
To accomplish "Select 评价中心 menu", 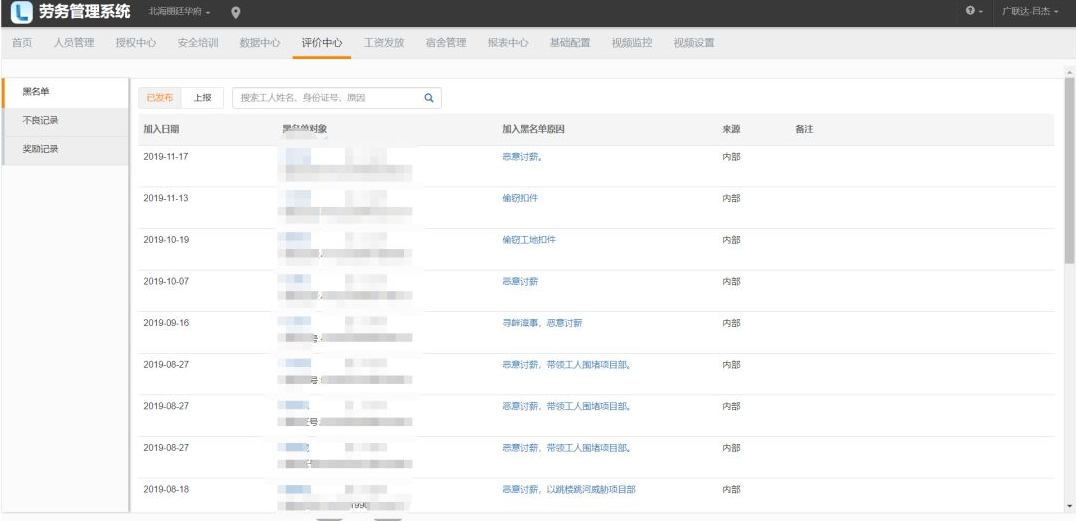I will [x=322, y=43].
